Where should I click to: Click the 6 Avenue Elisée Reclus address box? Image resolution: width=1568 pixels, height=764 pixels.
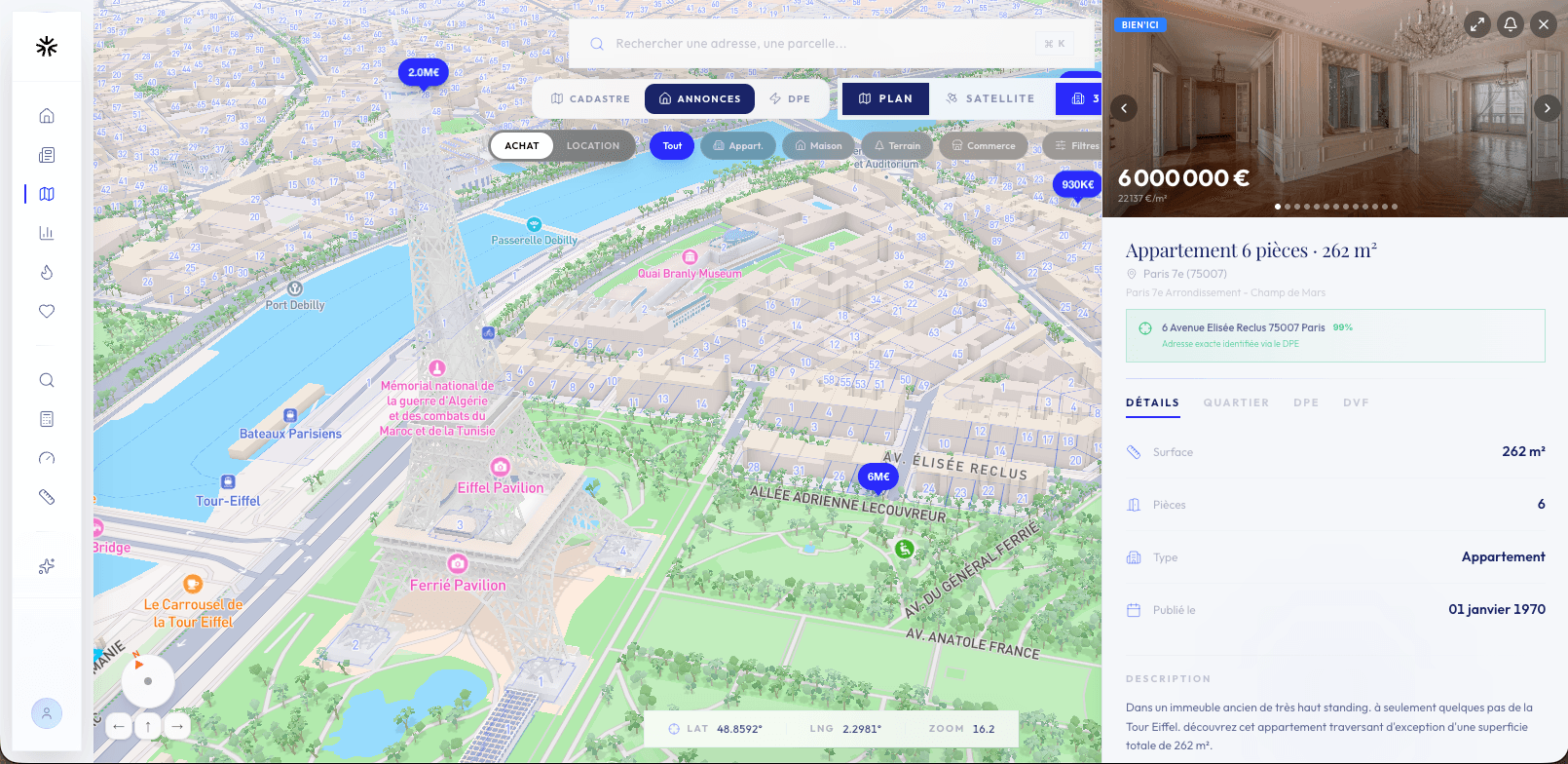click(x=1335, y=335)
